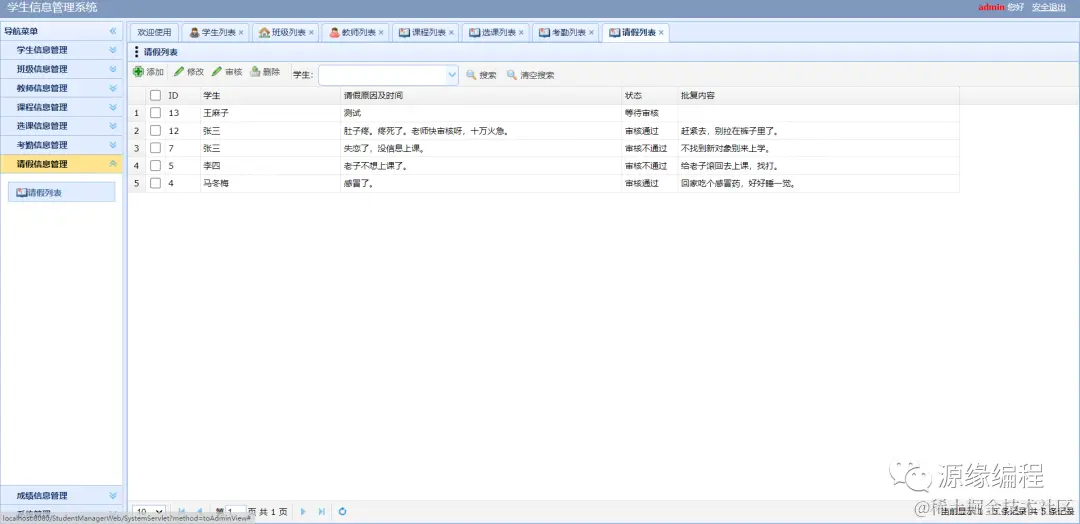Screen dimensions: 1080x524
Task: Go to last page pagination icon
Action: pos(321,512)
